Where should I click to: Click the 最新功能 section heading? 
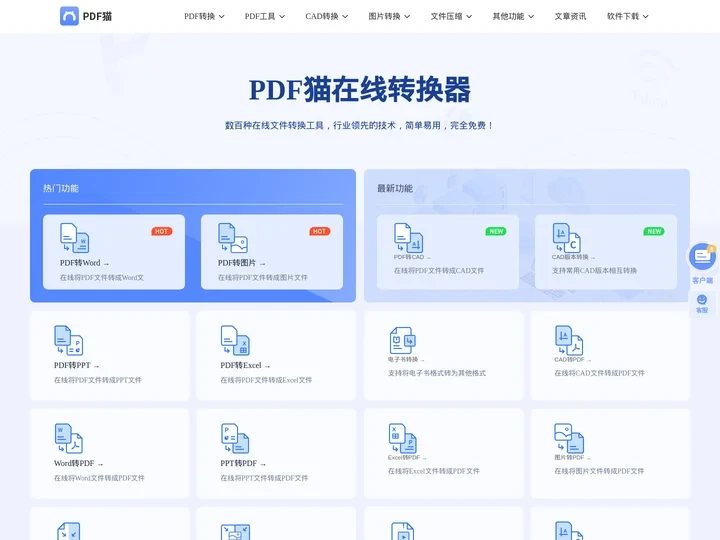[x=395, y=188]
